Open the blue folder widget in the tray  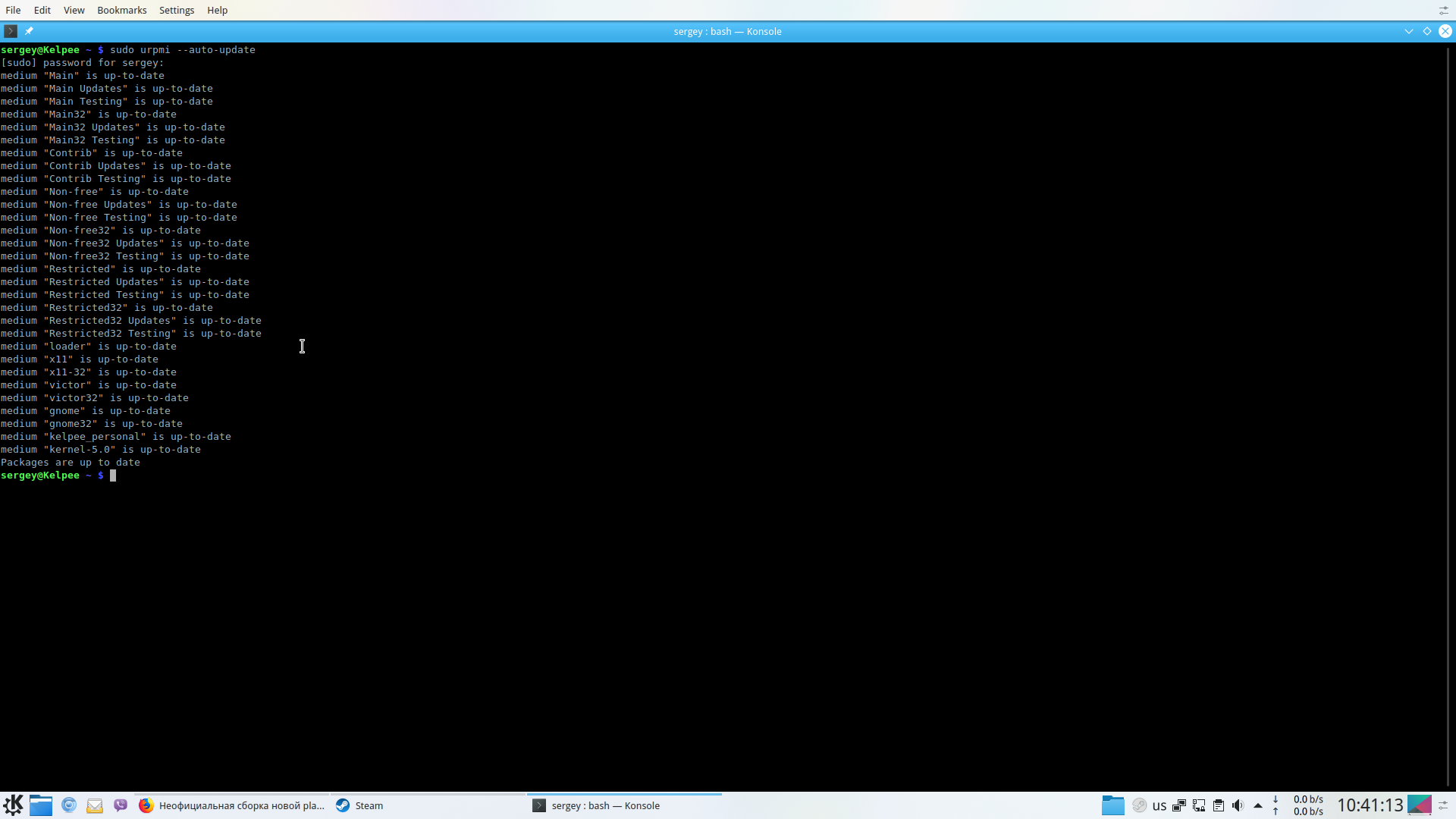tap(1112, 805)
